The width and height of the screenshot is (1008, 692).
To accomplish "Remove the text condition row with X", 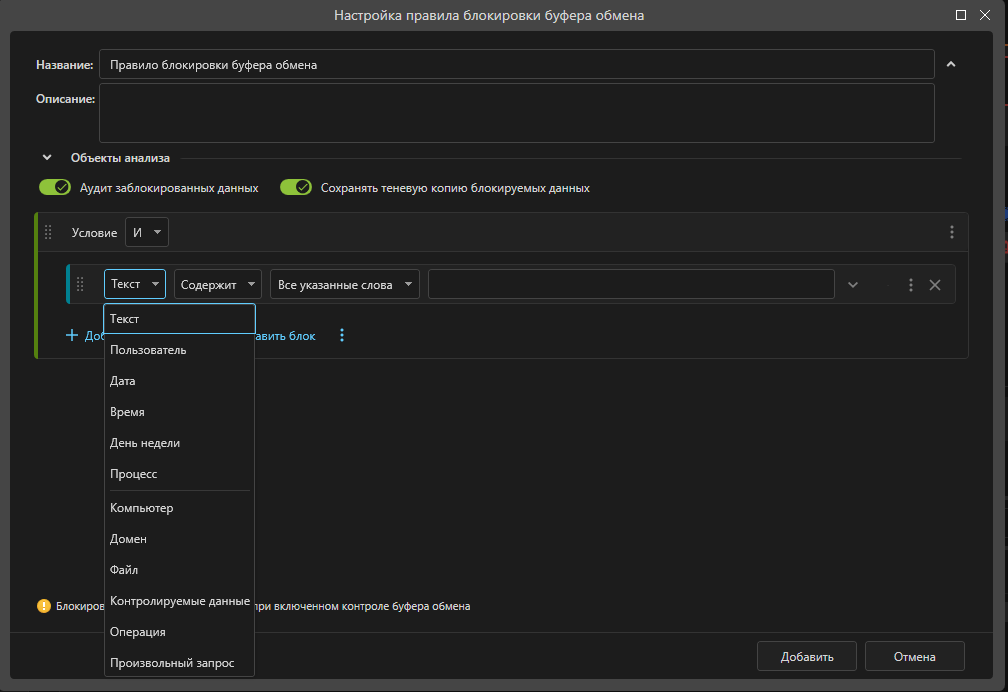I will click(x=935, y=285).
